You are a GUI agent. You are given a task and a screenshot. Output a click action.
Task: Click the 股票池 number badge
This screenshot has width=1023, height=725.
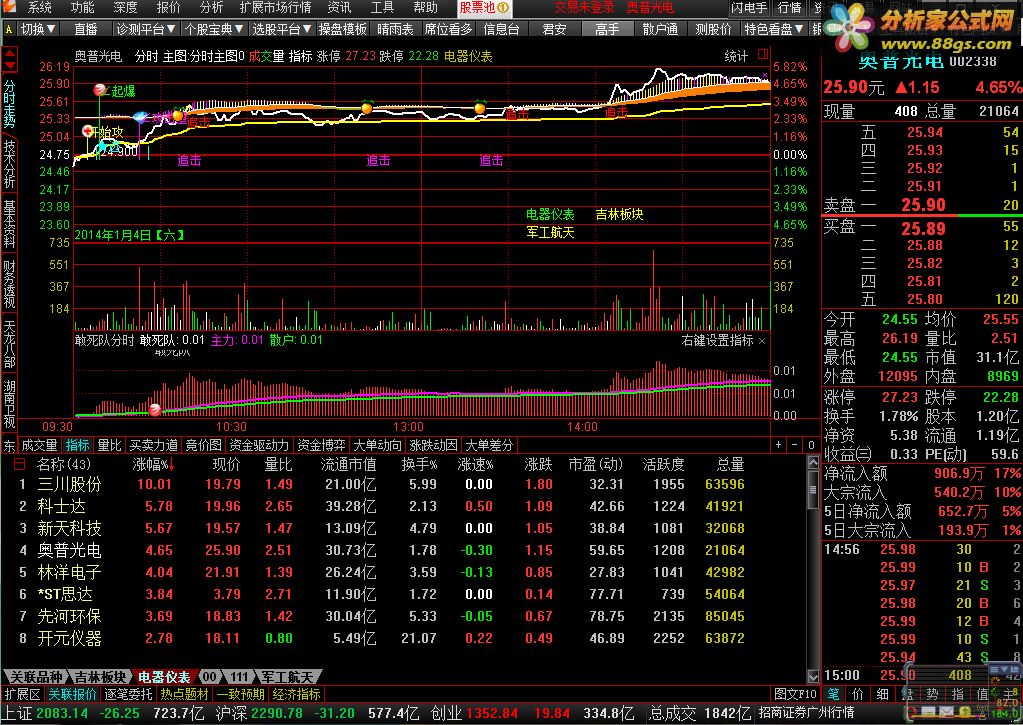pyautogui.click(x=503, y=8)
